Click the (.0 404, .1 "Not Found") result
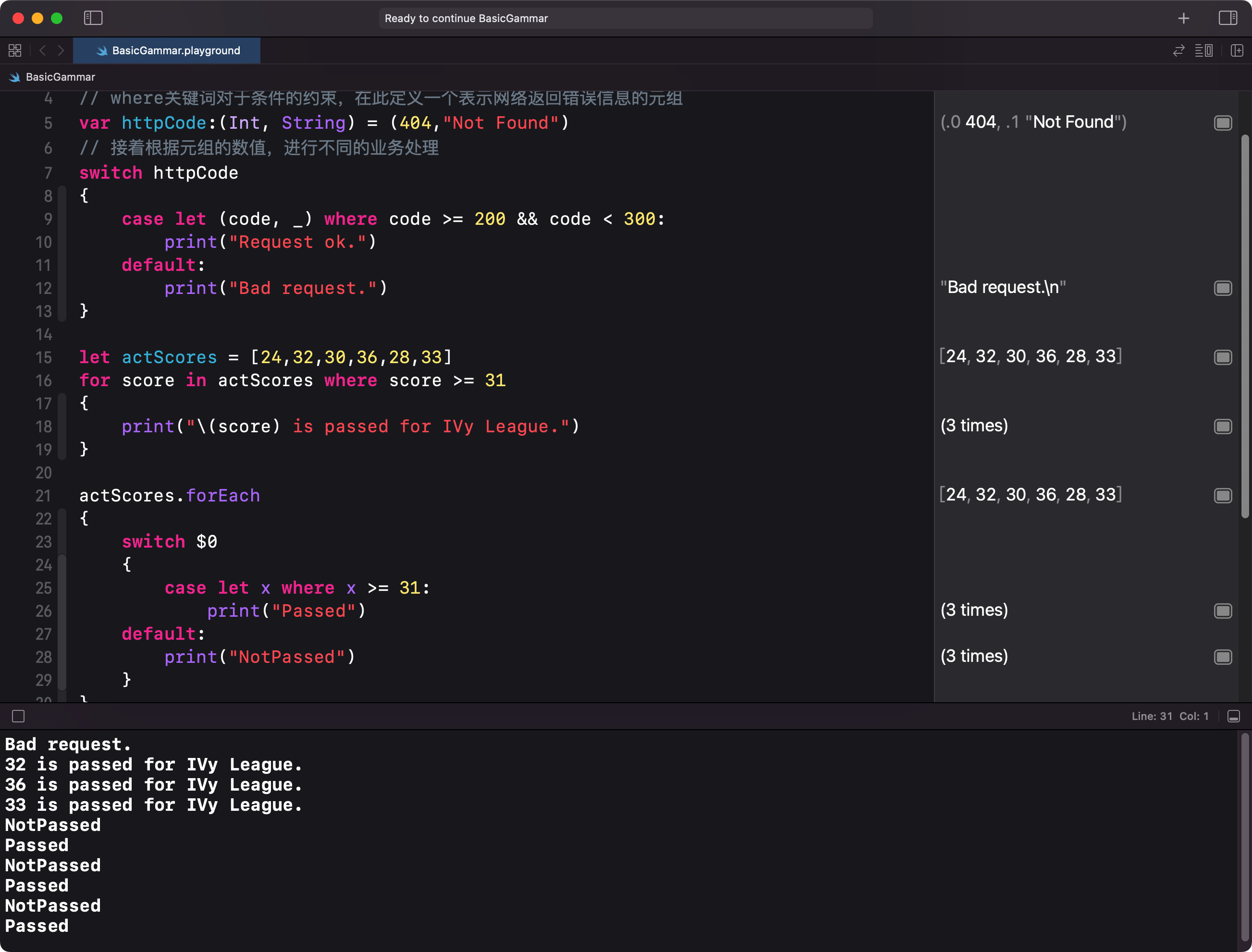 coord(1033,122)
